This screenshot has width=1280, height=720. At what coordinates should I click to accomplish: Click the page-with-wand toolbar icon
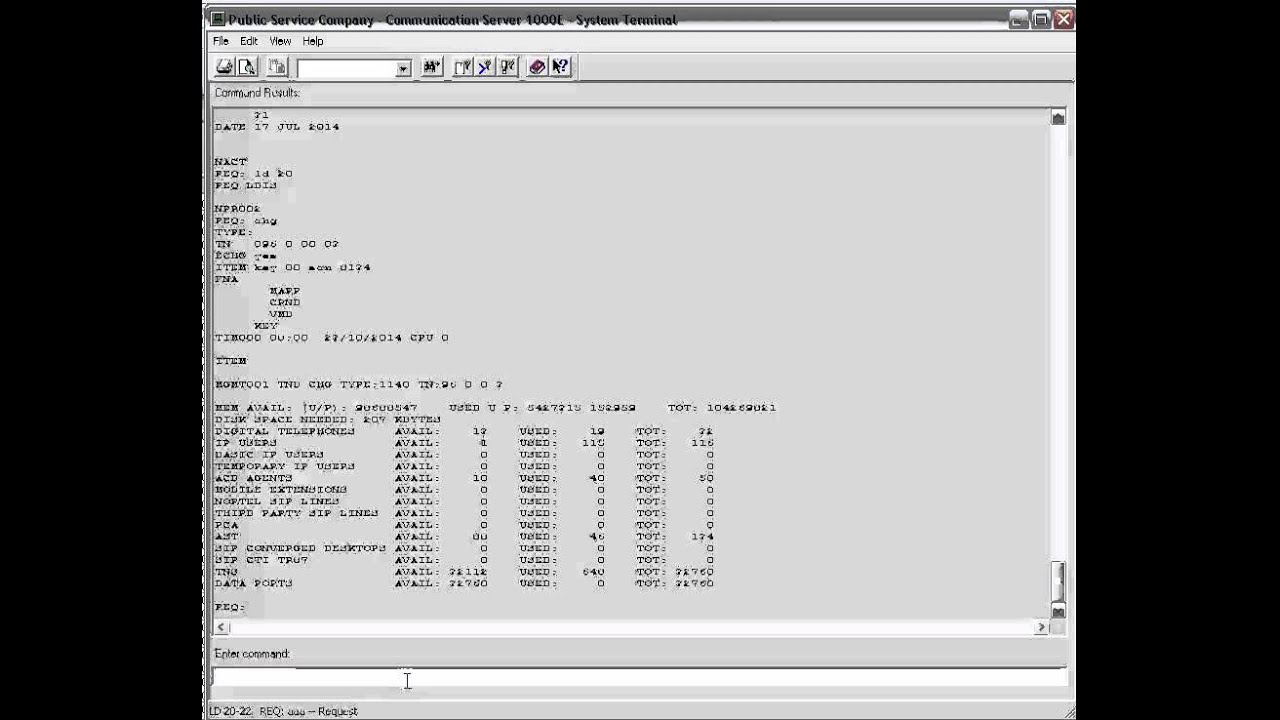coord(463,67)
